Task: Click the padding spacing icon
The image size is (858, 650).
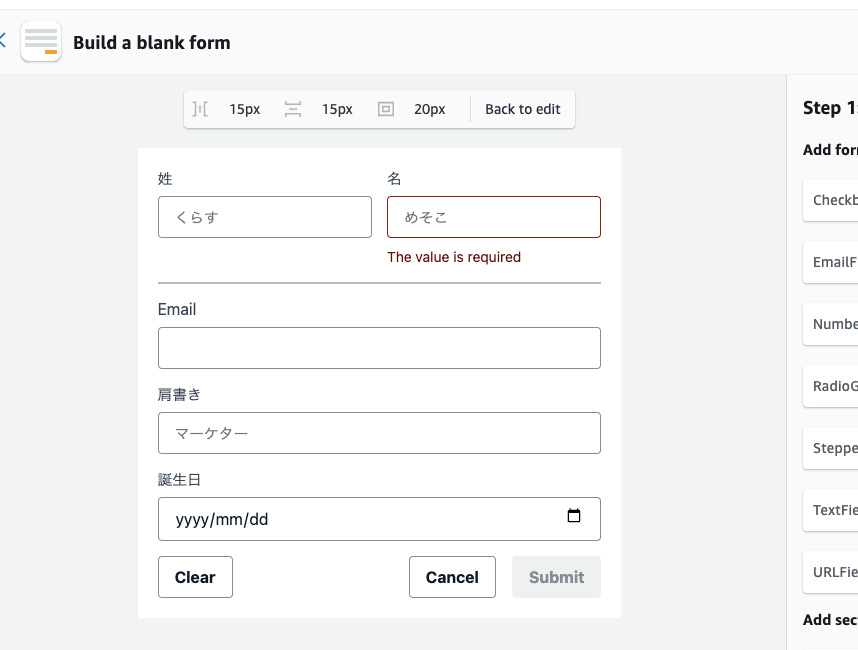Action: tap(386, 109)
